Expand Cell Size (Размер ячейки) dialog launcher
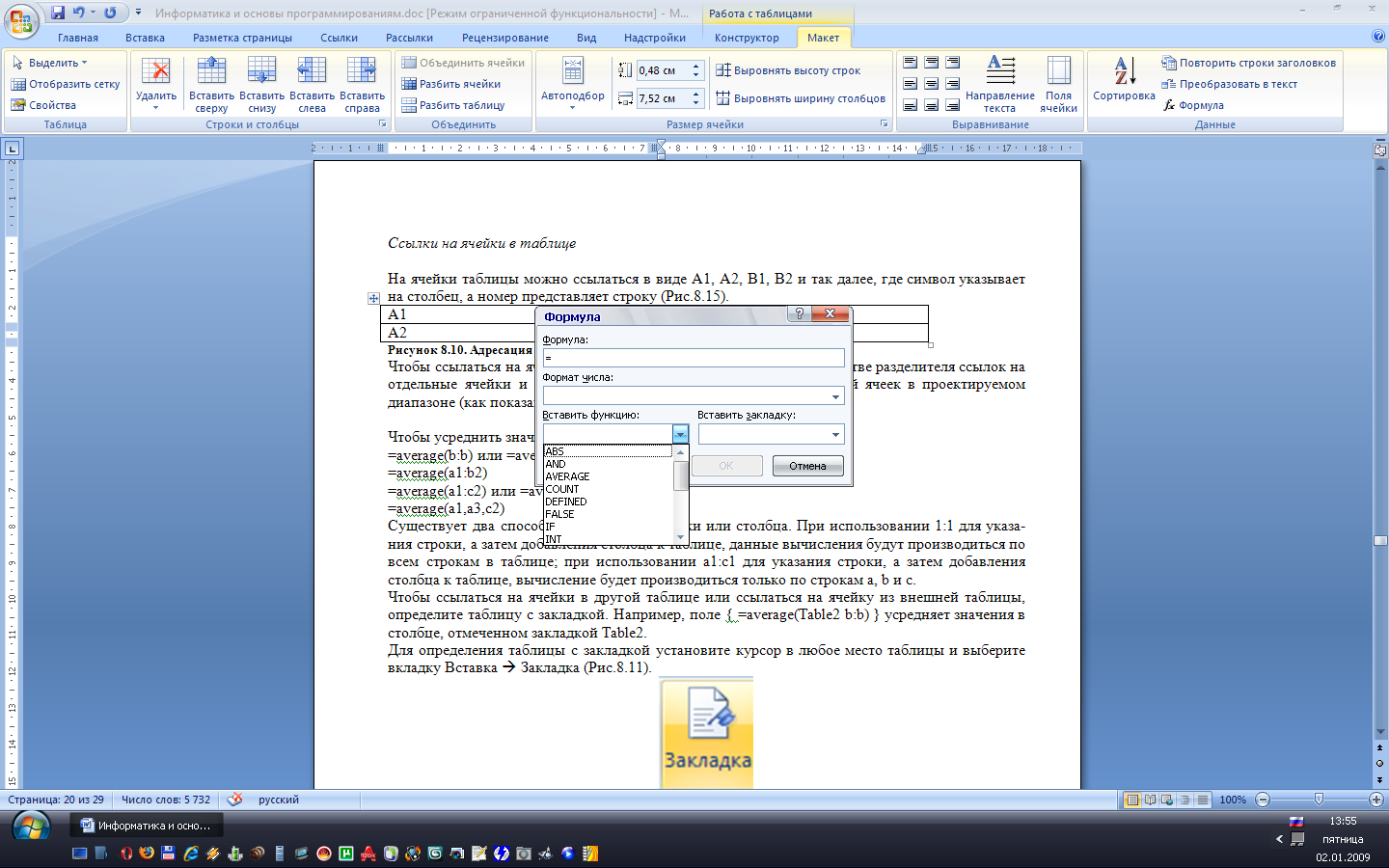This screenshot has width=1389, height=868. tap(885, 124)
